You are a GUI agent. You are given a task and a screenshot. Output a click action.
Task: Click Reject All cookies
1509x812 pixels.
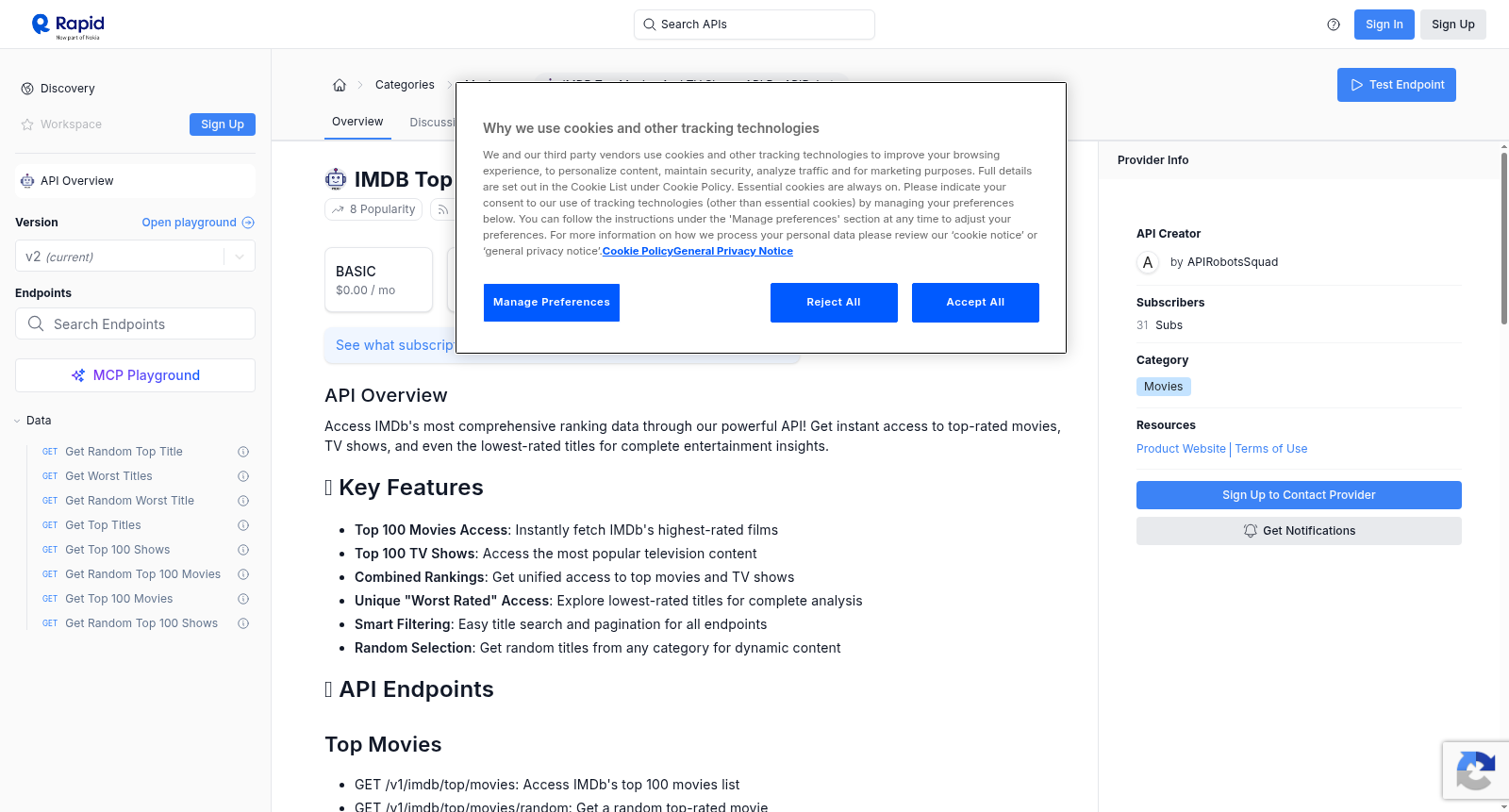(834, 303)
